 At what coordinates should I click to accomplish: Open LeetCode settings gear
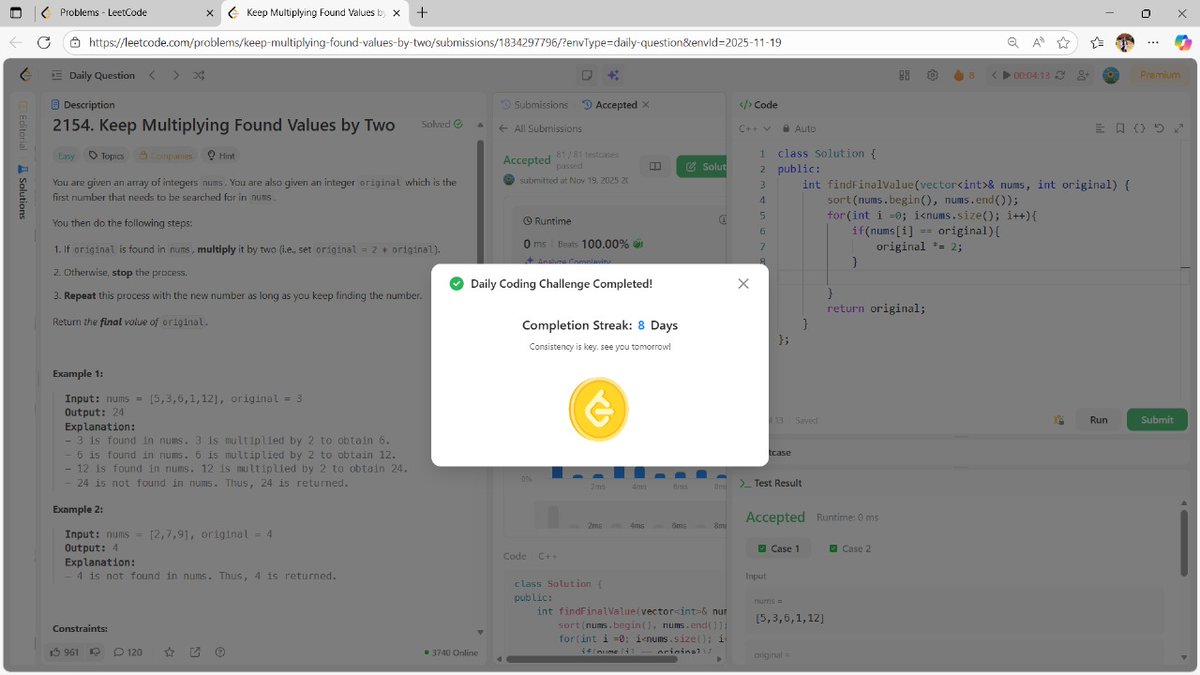[932, 75]
